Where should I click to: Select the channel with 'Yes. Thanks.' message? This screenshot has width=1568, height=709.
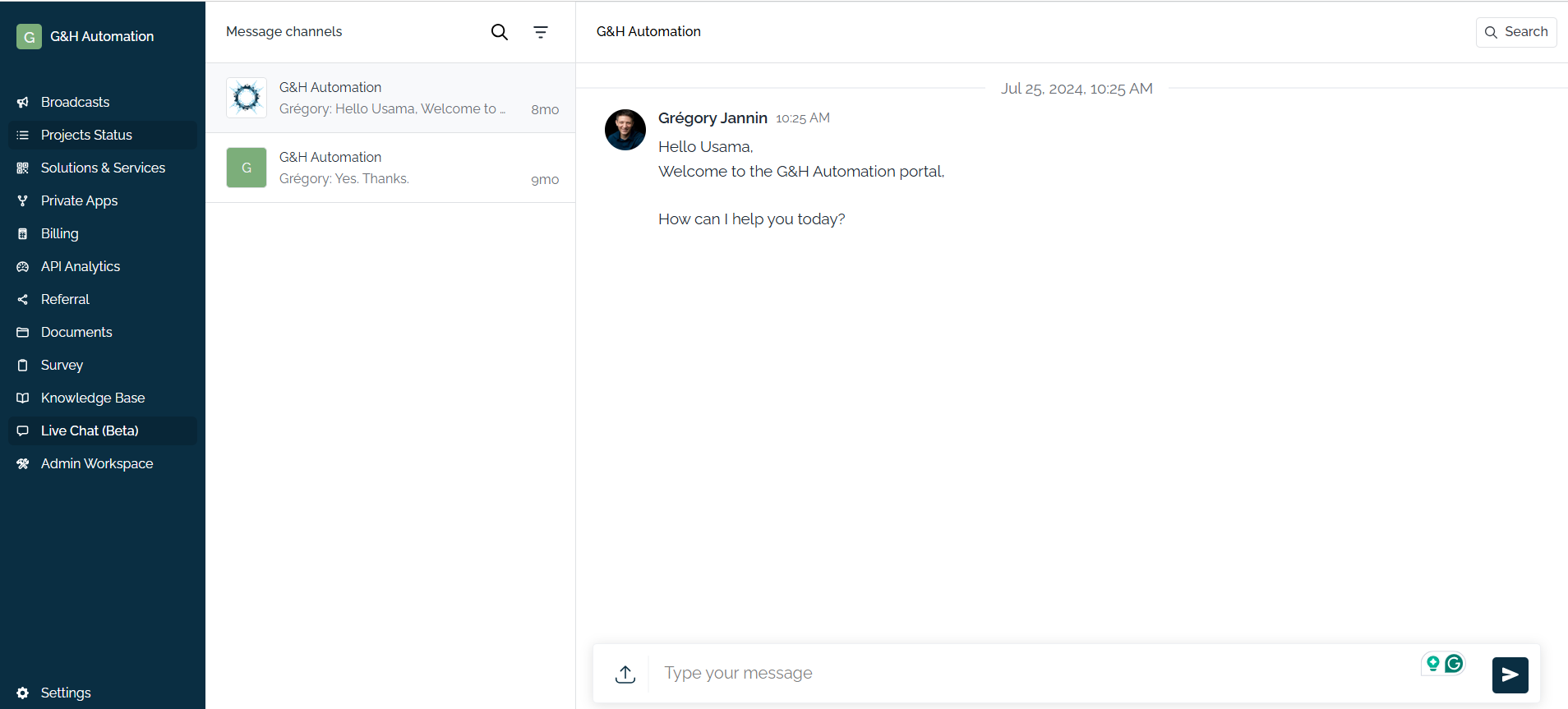(390, 168)
